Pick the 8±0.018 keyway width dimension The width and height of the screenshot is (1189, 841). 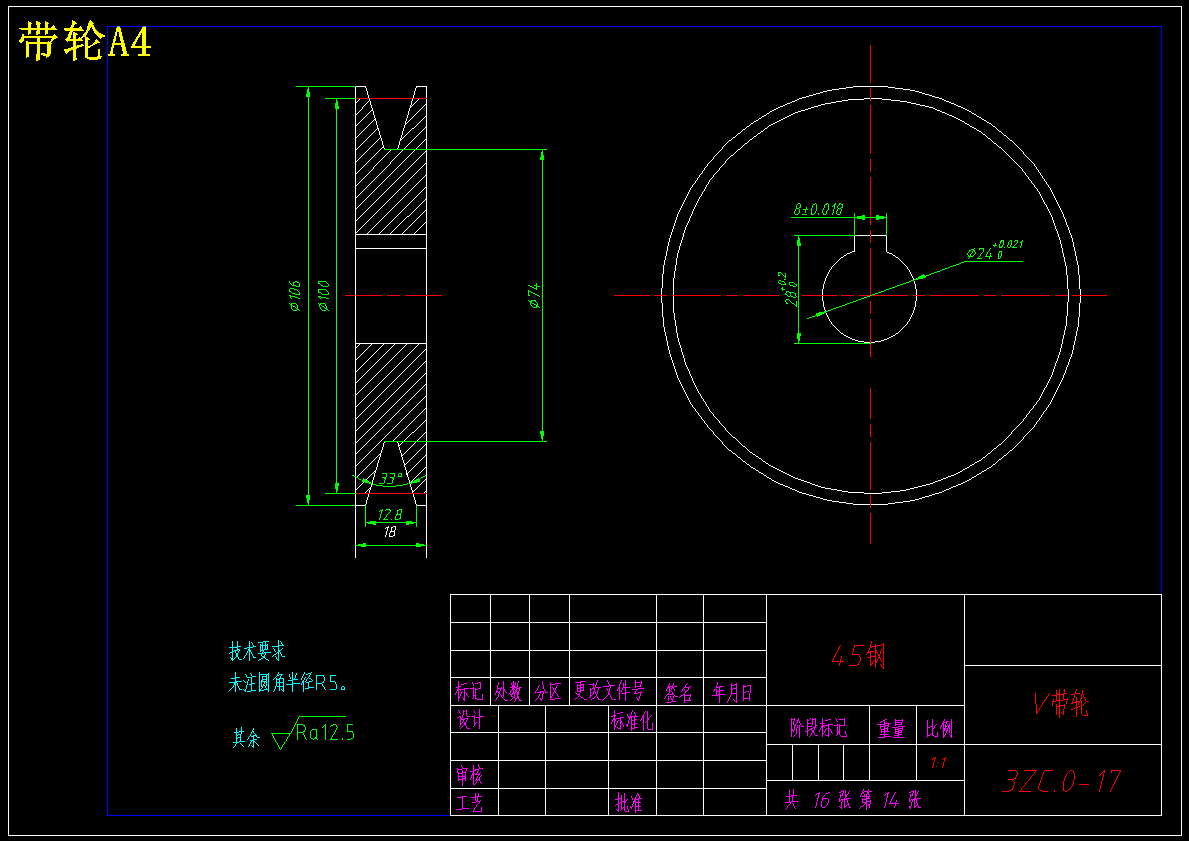point(818,209)
